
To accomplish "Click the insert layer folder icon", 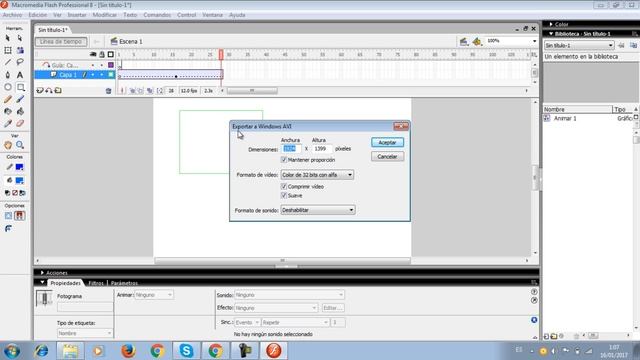I will coord(58,91).
